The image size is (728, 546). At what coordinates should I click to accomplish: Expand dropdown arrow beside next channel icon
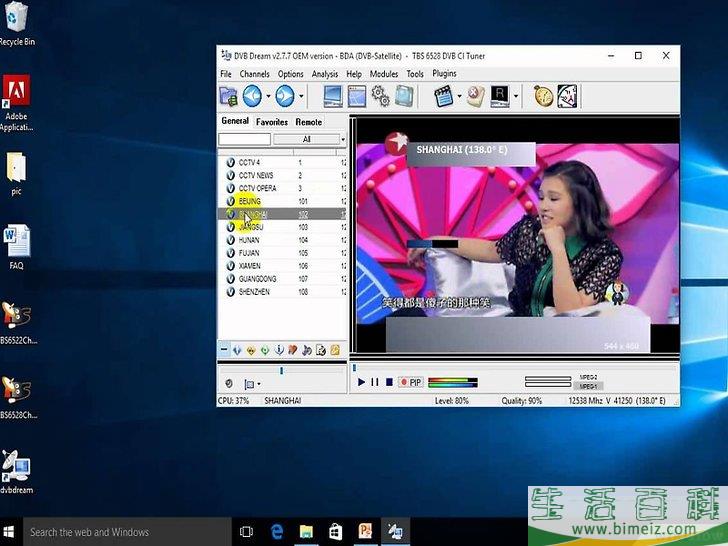tap(301, 97)
